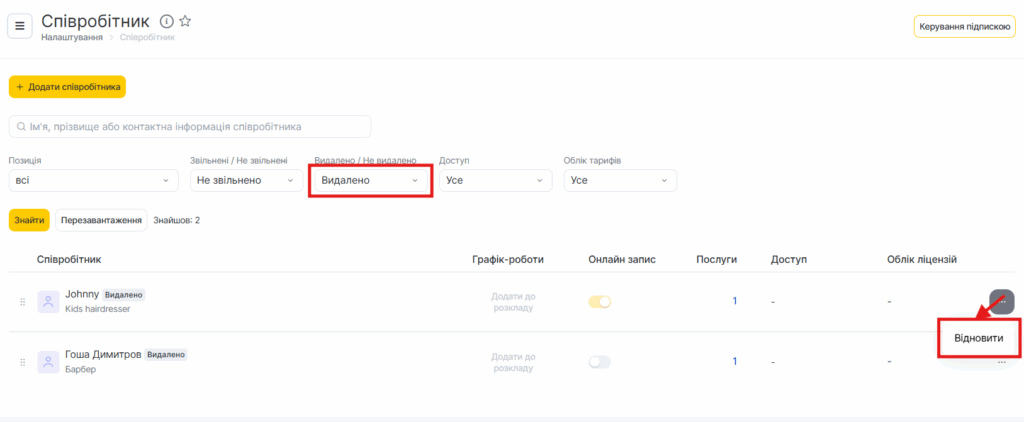
Task: Select Відновити from context menu
Action: [979, 338]
